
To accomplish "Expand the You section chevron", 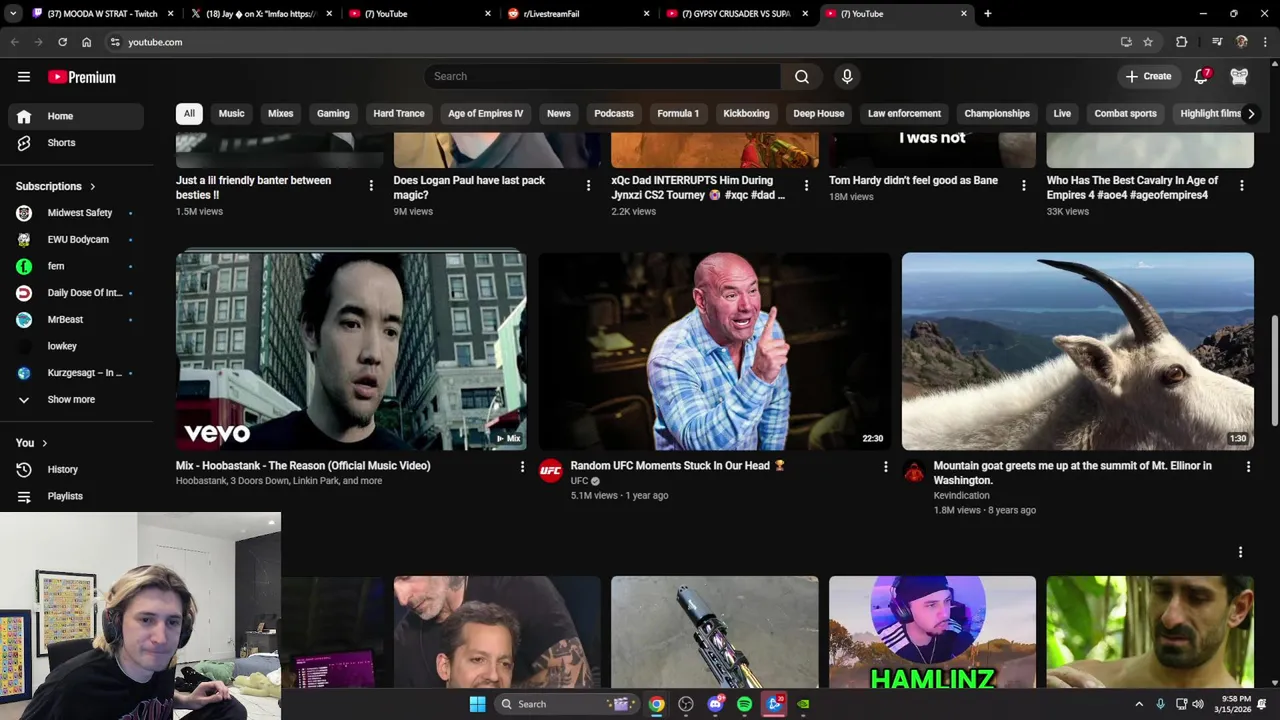I will (44, 443).
